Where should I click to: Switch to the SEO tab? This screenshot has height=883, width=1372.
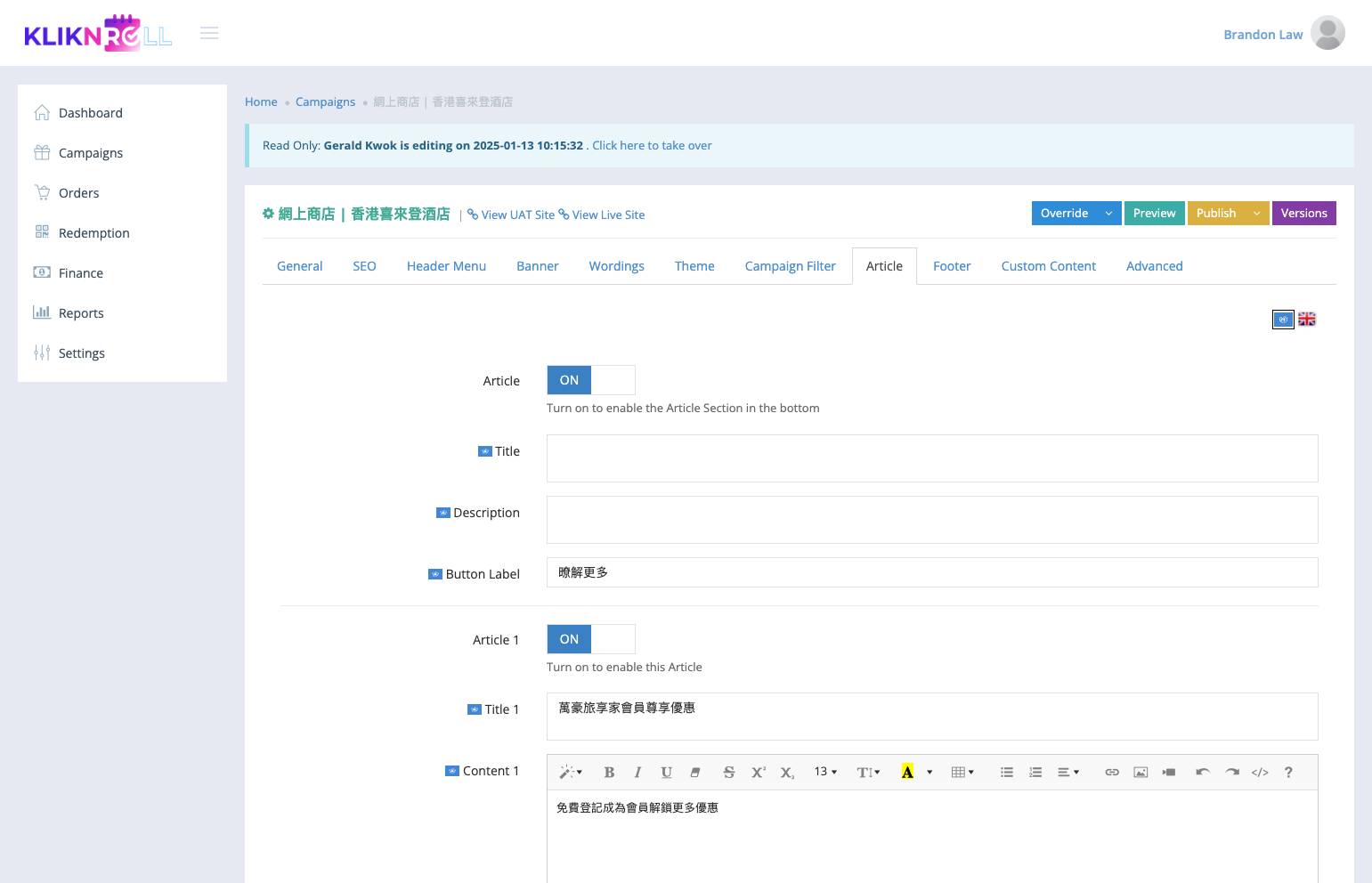pyautogui.click(x=364, y=266)
